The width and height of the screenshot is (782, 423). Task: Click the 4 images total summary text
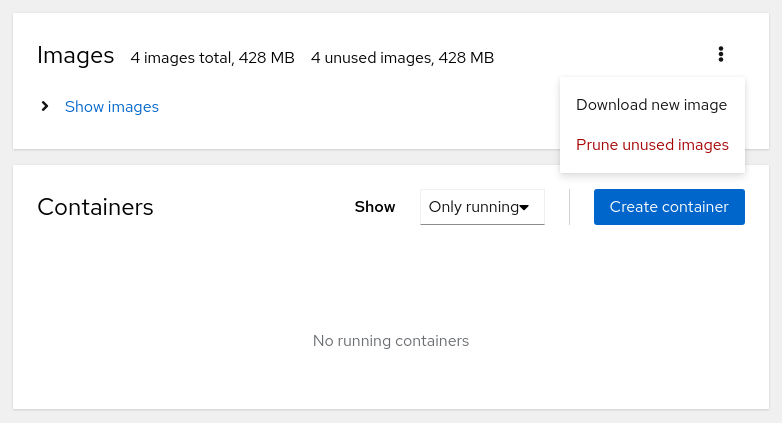point(212,58)
